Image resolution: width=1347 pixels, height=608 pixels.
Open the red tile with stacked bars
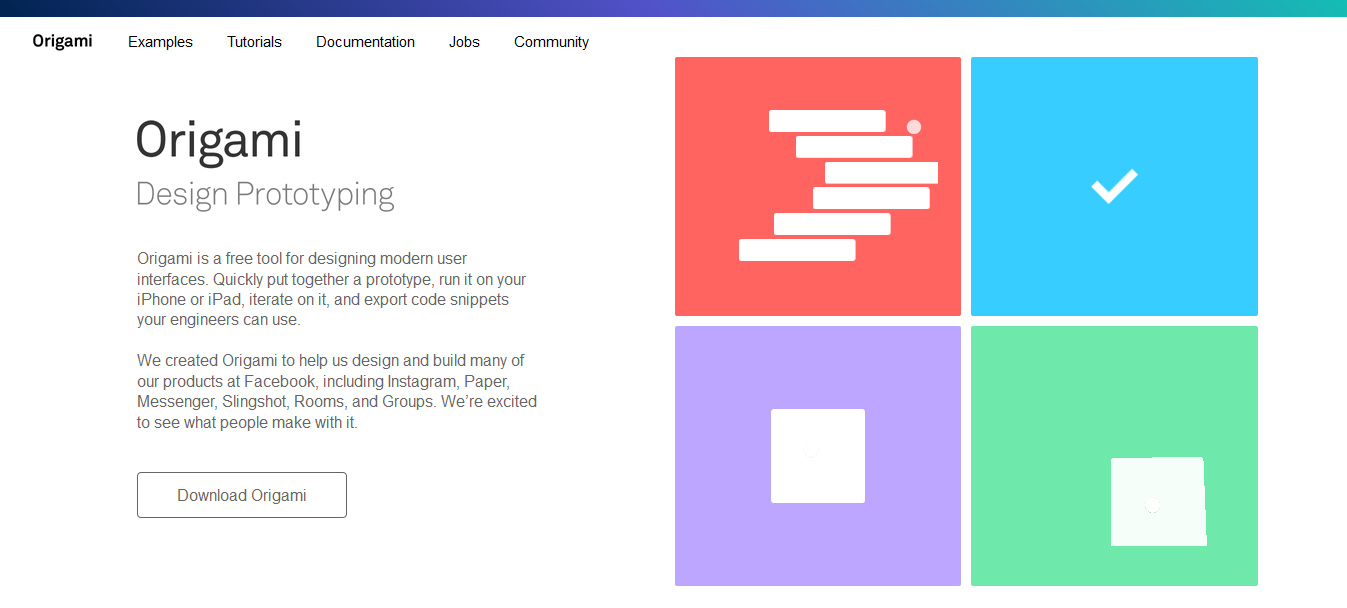818,186
